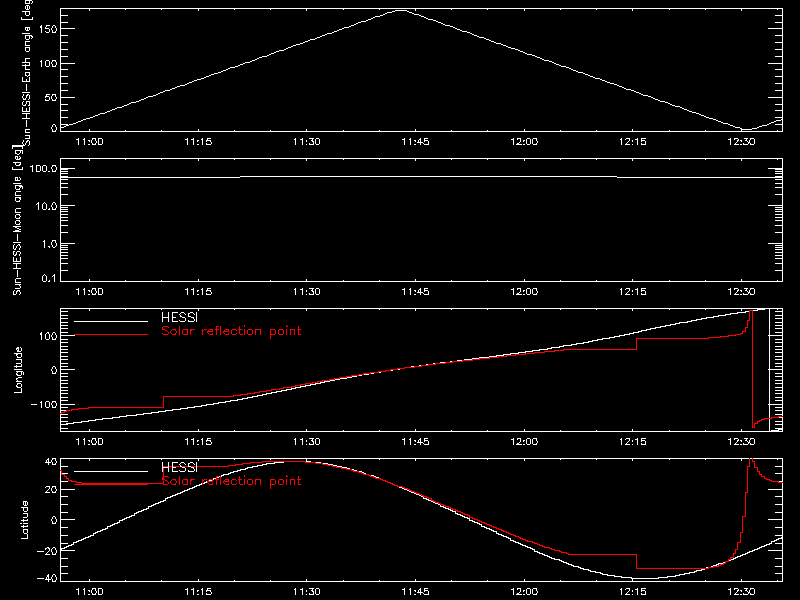
Task: Click the 12:15 tick under the Moon angle plot
Action: pos(633,292)
